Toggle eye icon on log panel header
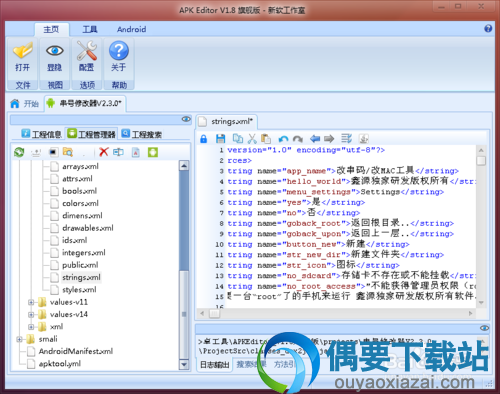The width and height of the screenshot is (500, 394). [484, 328]
